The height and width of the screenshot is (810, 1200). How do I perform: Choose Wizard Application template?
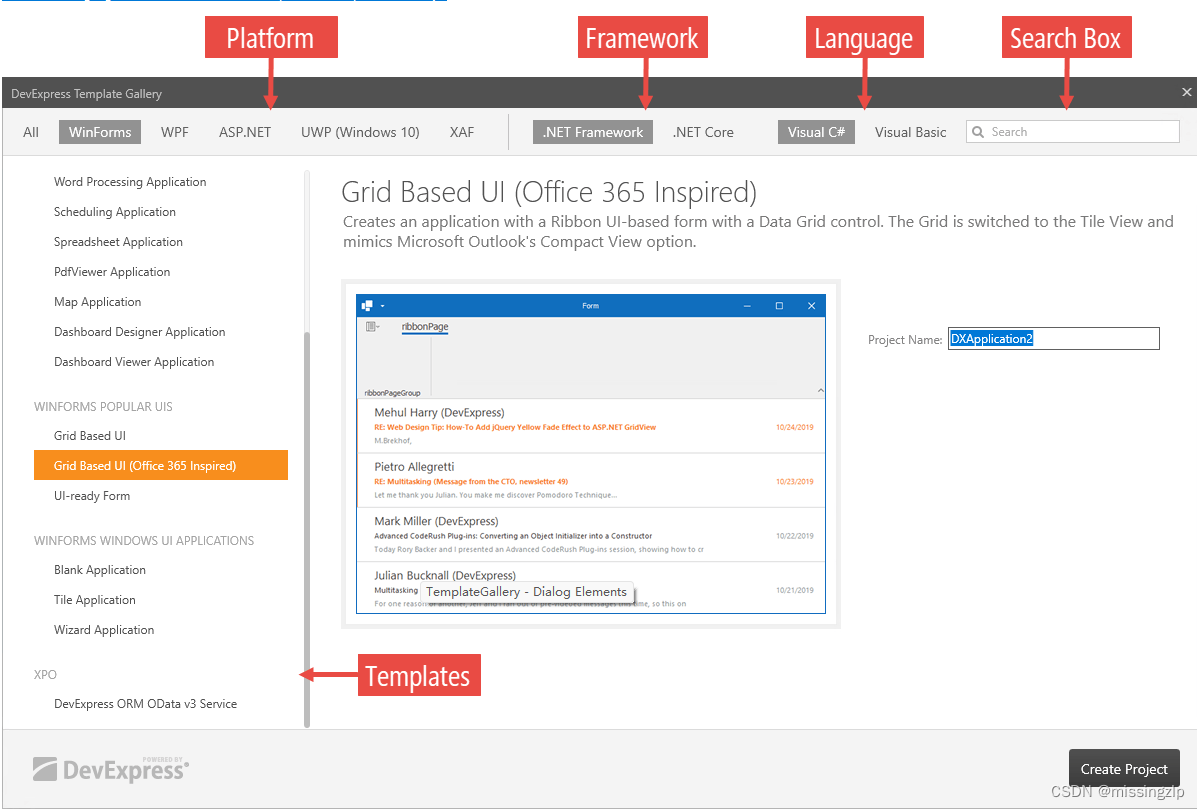[x=104, y=630]
